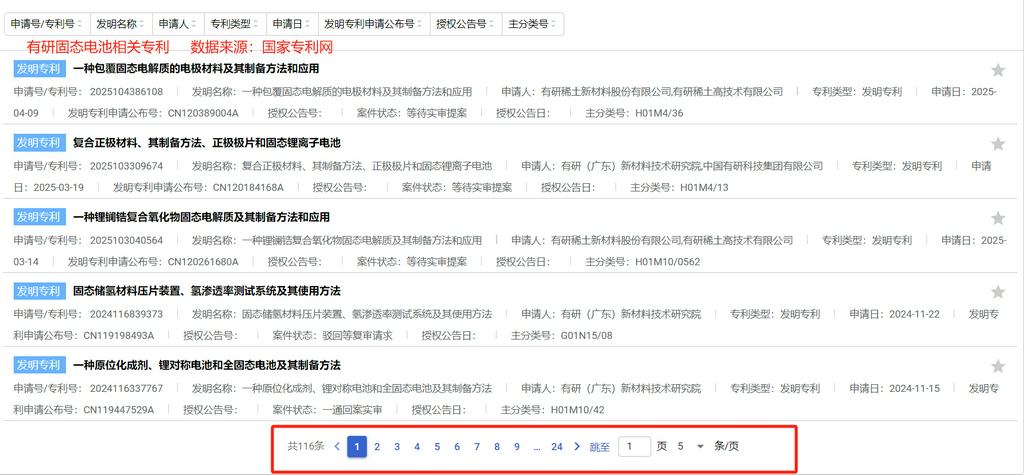This screenshot has height=475, width=1024.
Task: Click application number 2025104386108
Action: click(x=127, y=91)
